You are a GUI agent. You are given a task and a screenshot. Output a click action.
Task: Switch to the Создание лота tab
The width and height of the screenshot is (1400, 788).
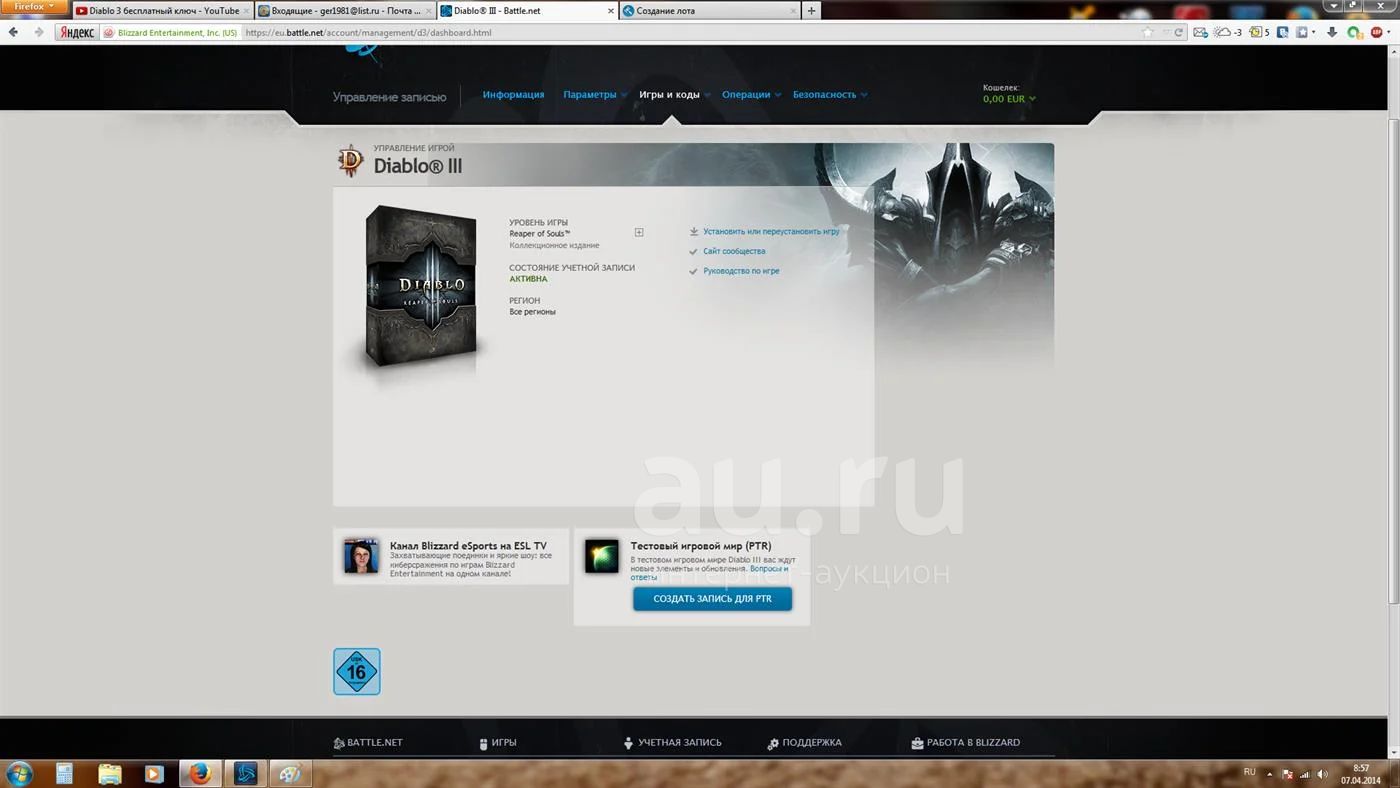point(710,11)
